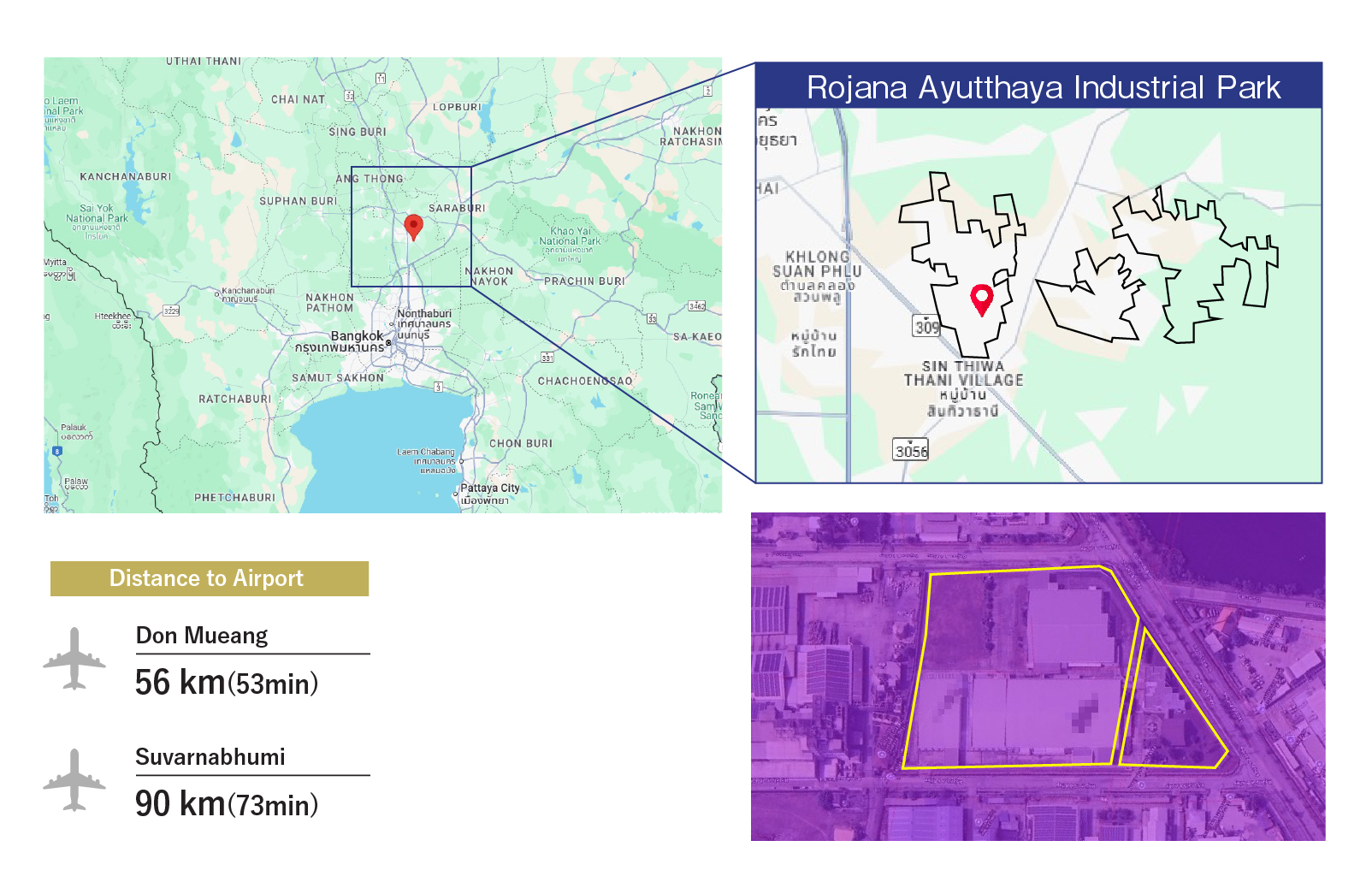Click 'SAMUT SAKHON' map label
1372x888 pixels.
(338, 377)
